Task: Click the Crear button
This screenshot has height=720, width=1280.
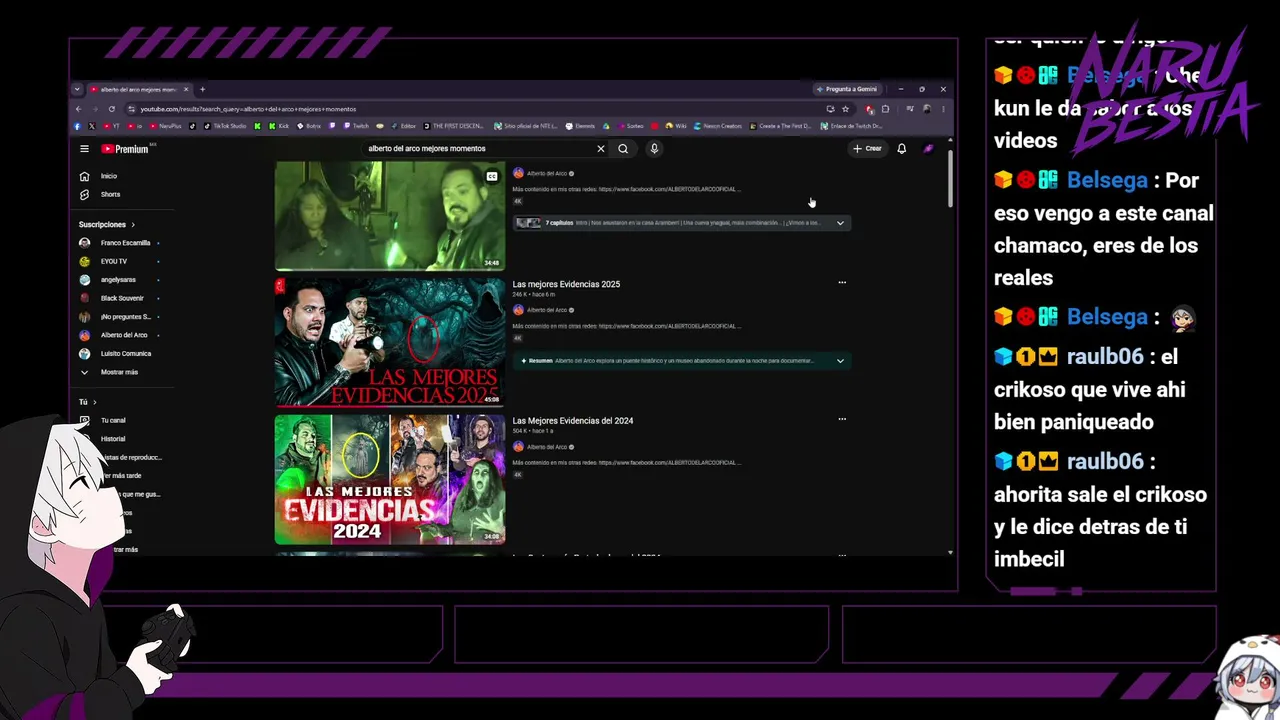Action: [867, 149]
